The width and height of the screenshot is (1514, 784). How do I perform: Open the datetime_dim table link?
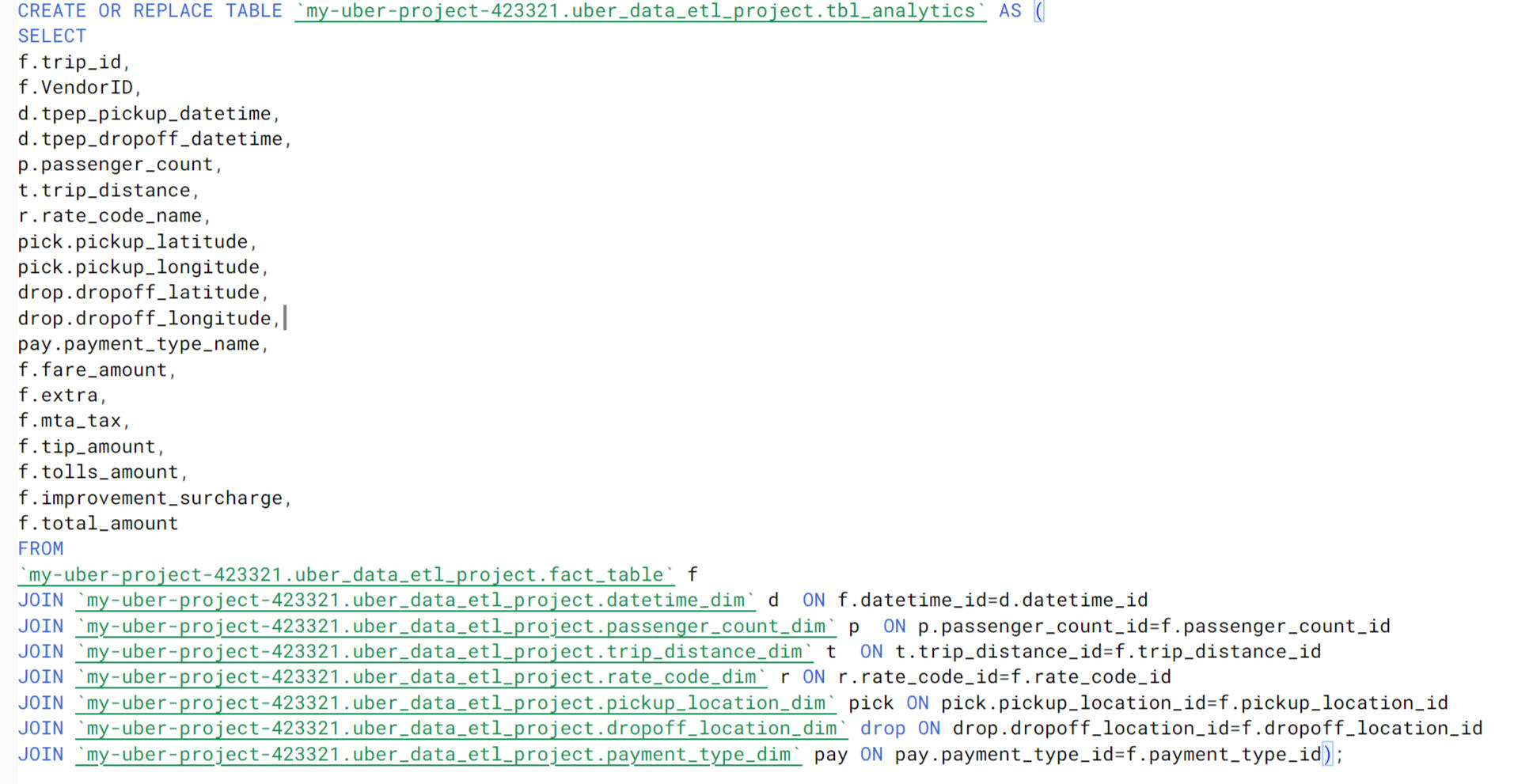[x=415, y=600]
